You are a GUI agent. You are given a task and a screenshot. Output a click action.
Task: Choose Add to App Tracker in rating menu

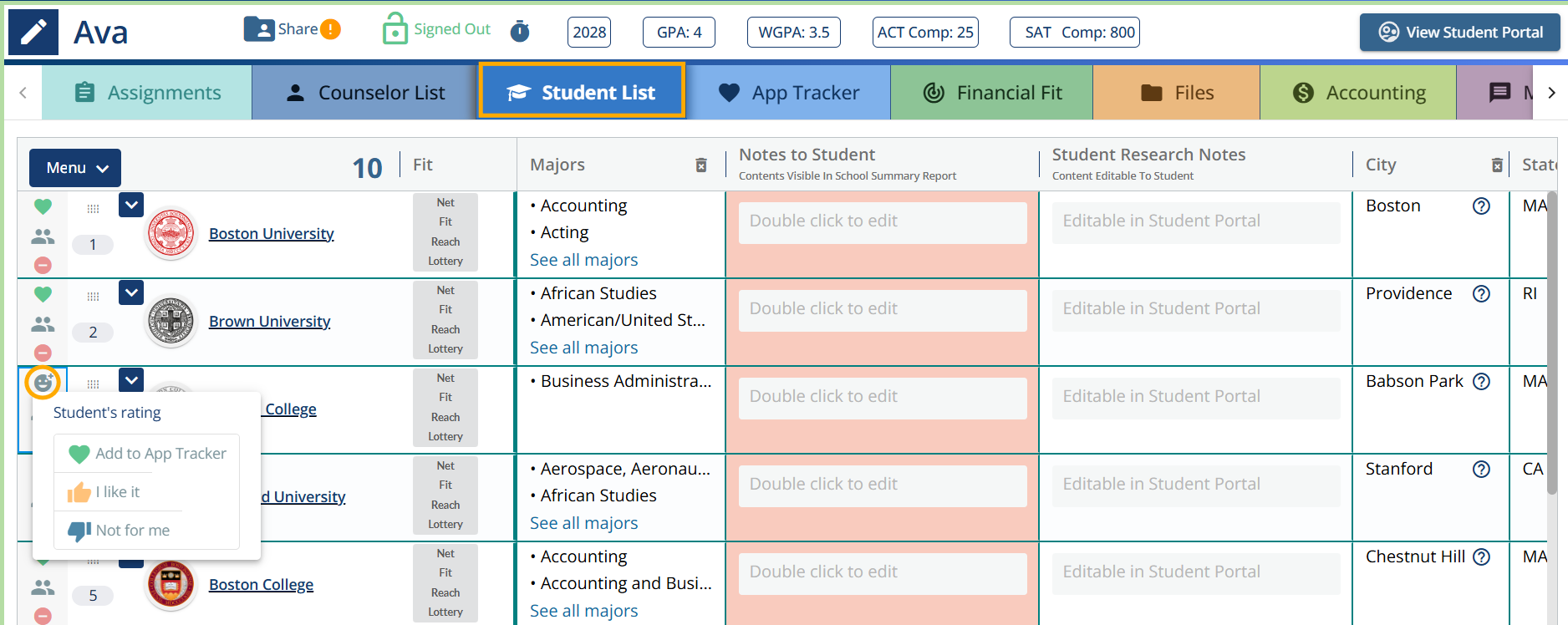147,454
